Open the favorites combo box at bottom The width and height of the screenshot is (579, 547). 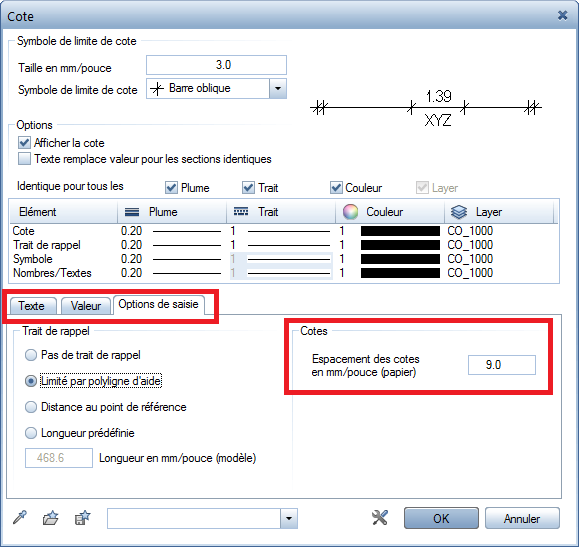tap(202, 518)
